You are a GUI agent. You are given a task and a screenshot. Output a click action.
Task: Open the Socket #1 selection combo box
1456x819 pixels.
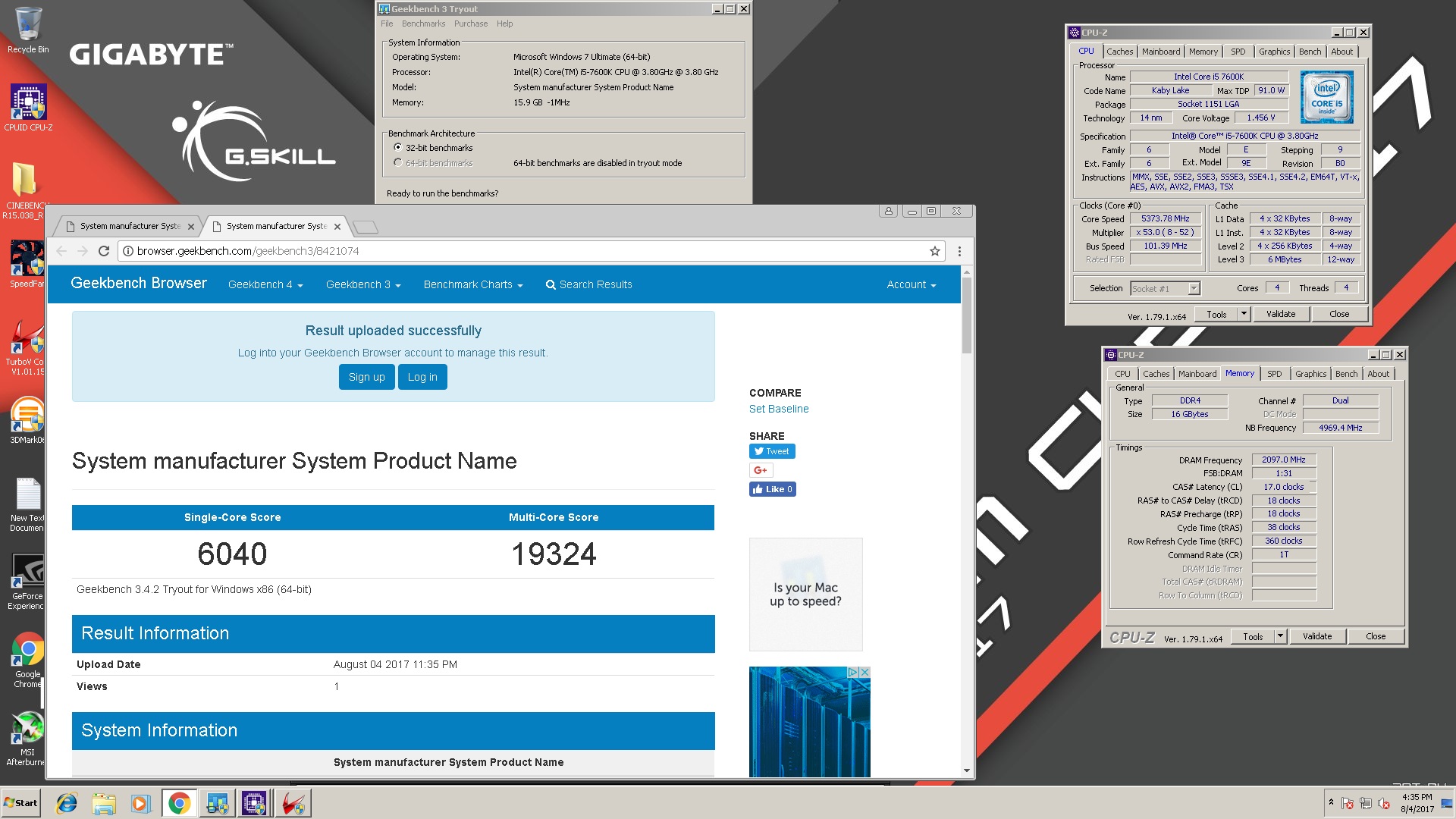[1165, 288]
